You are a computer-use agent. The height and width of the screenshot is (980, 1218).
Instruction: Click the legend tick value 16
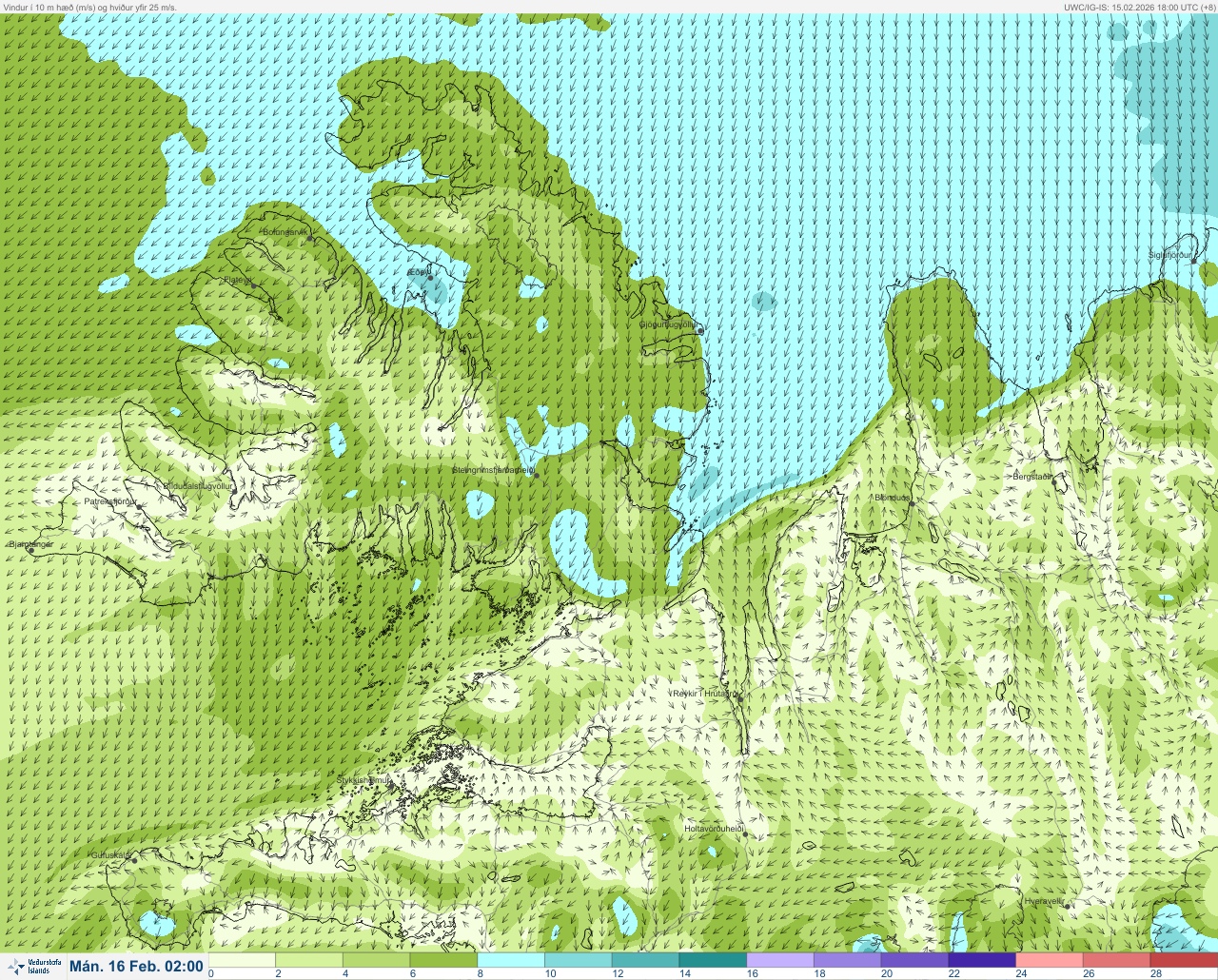point(752,973)
